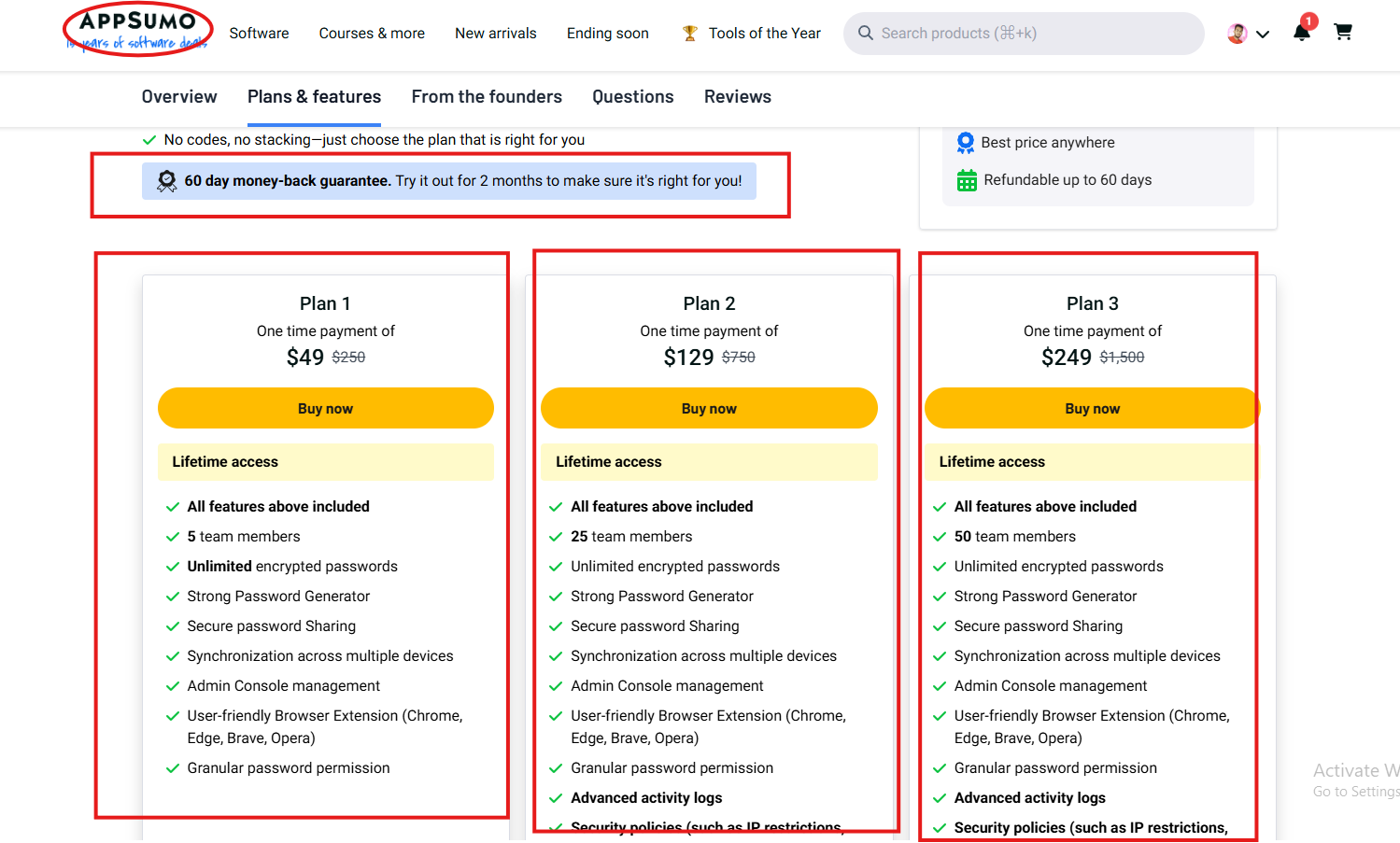
Task: Open the shopping cart
Action: 1343,31
